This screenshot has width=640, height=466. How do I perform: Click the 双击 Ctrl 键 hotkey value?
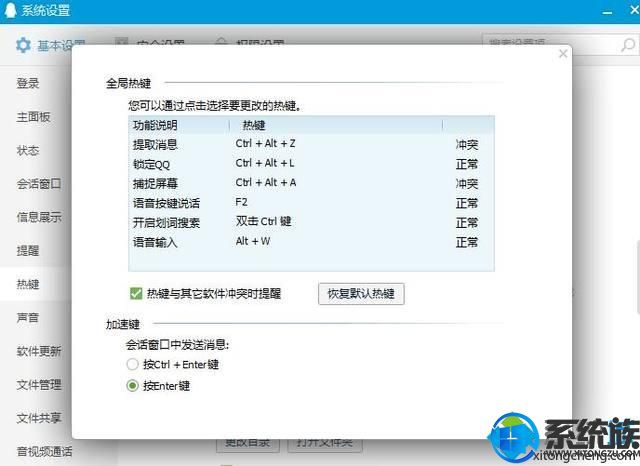(263, 222)
